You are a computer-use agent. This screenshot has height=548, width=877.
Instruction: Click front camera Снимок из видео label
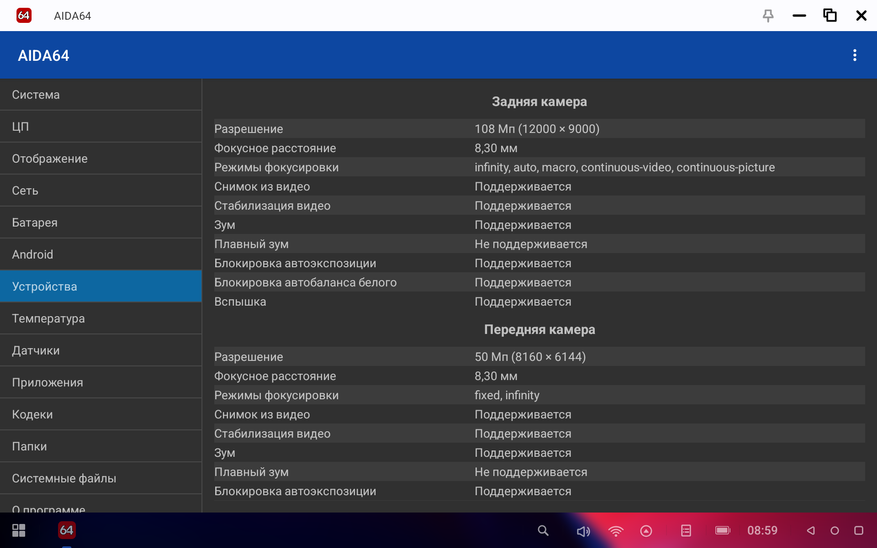tap(262, 414)
